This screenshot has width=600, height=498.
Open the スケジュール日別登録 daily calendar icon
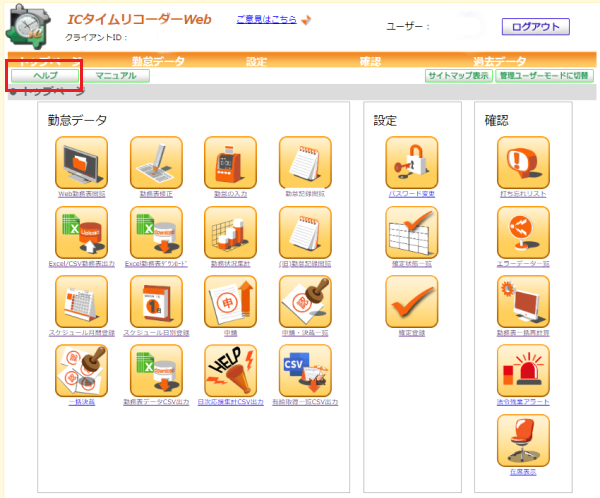coord(156,302)
